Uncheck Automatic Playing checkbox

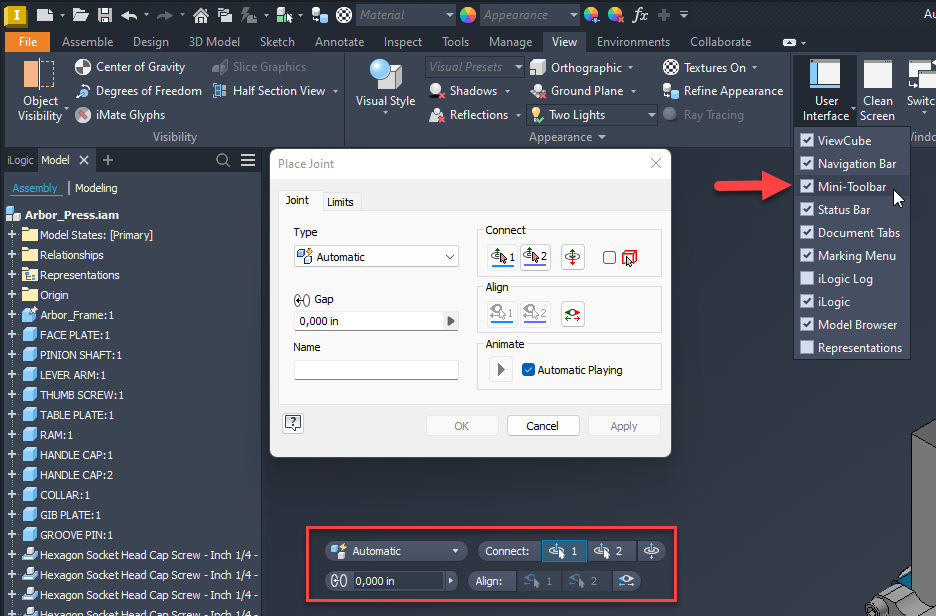(528, 370)
